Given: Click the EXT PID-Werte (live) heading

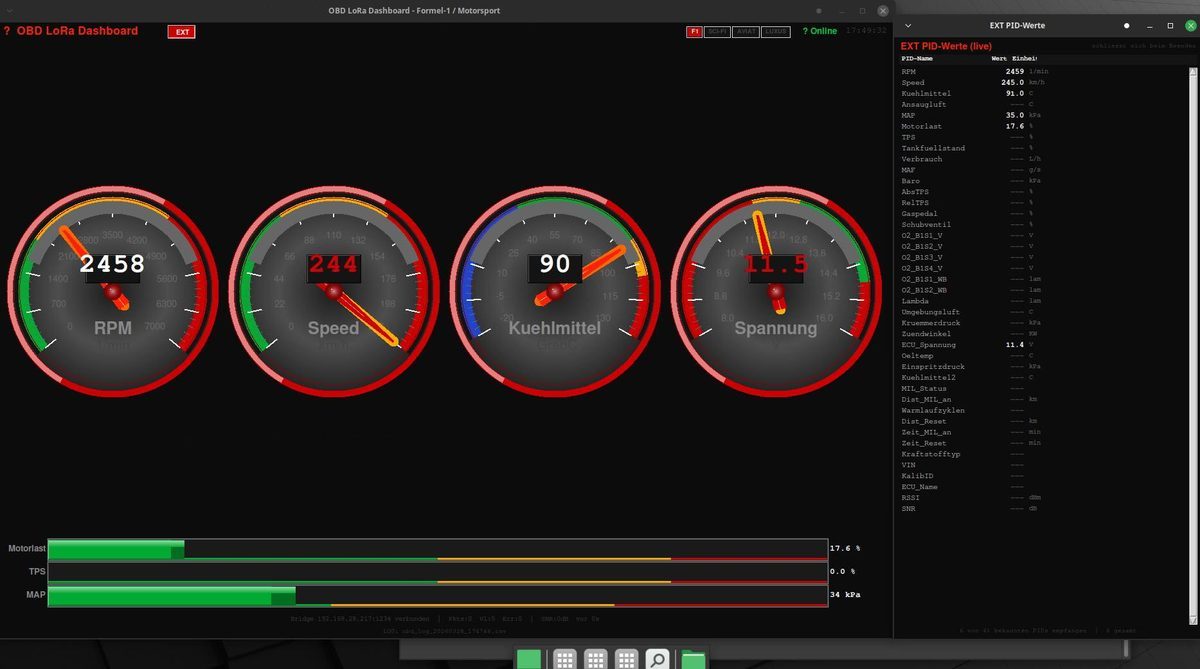Looking at the screenshot, I should (946, 46).
